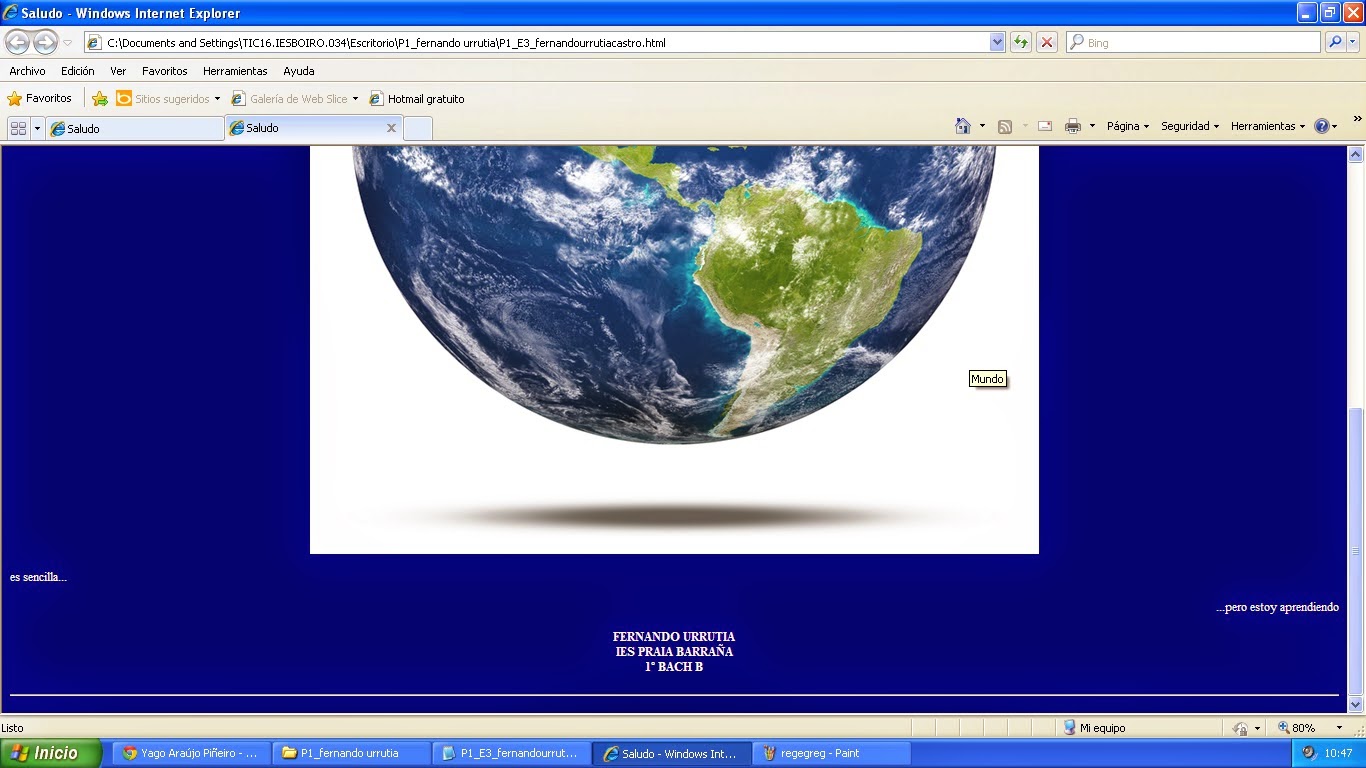Expand the Sitios sugeridos dropdown arrow

click(217, 99)
